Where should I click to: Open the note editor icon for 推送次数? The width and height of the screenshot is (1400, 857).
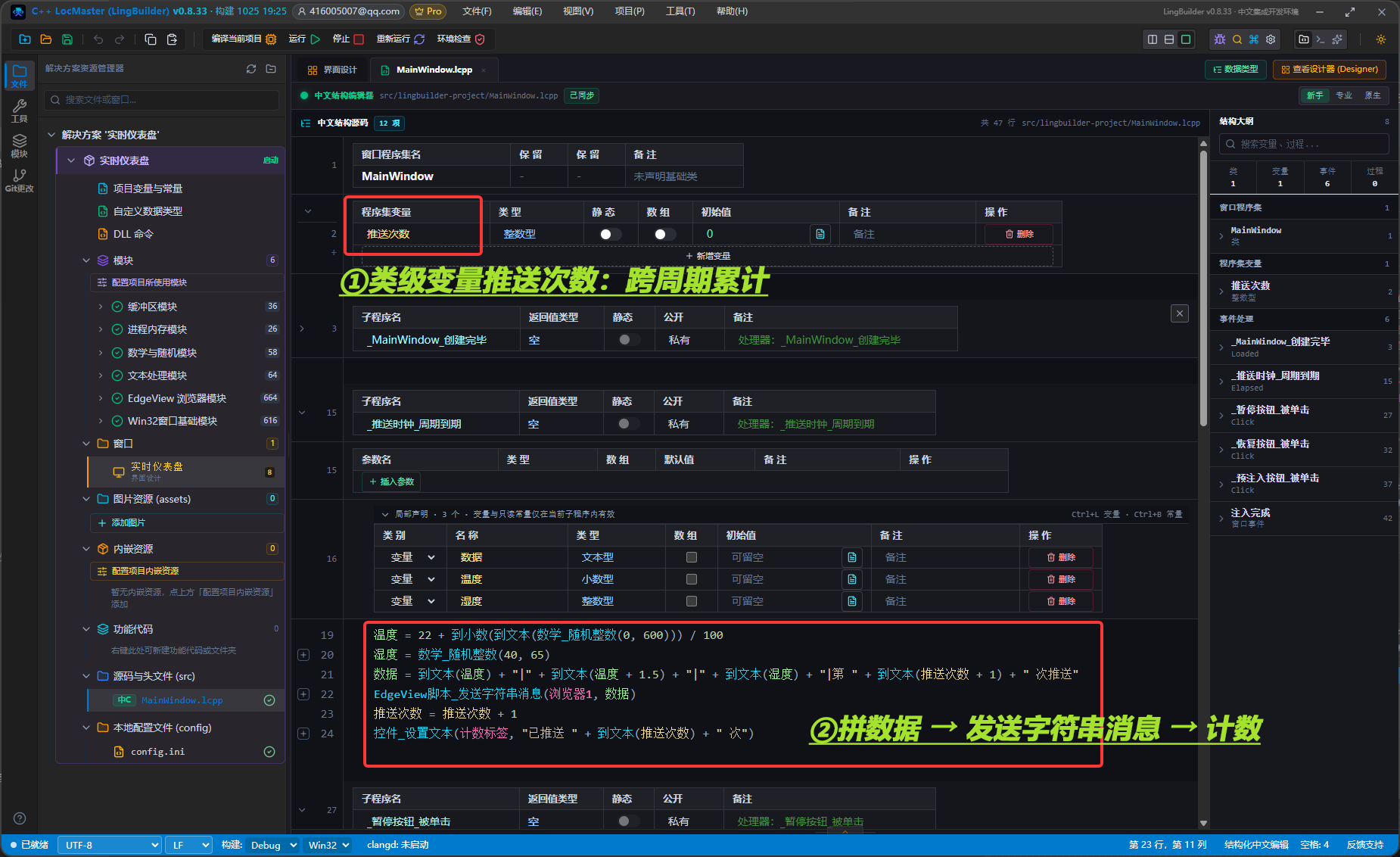(820, 235)
